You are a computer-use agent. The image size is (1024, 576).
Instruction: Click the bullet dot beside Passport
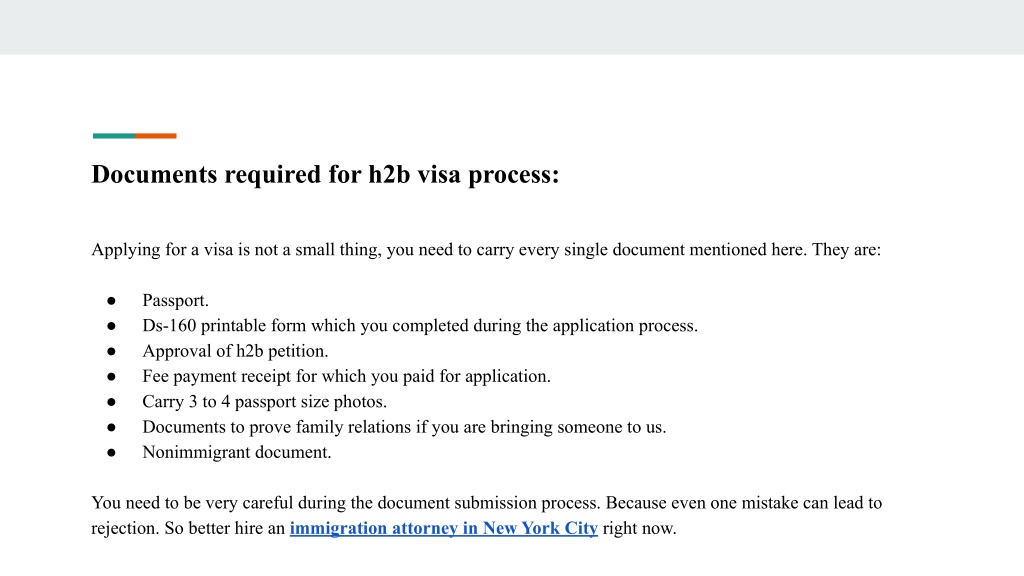click(112, 301)
